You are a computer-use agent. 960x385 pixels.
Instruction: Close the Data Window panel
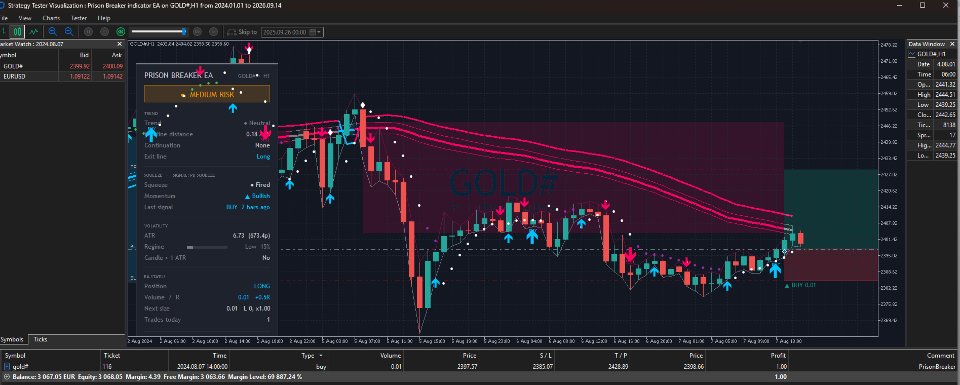click(x=953, y=44)
